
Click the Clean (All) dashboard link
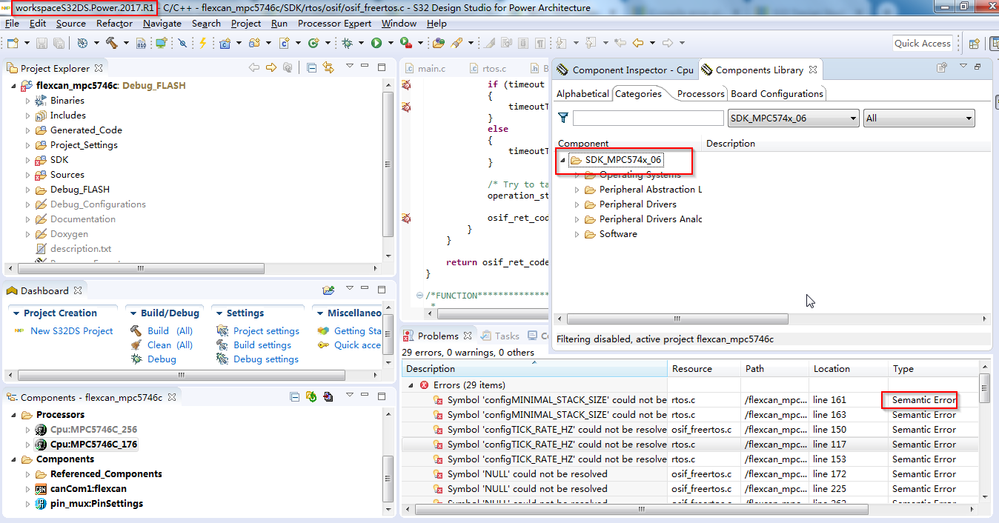point(169,345)
